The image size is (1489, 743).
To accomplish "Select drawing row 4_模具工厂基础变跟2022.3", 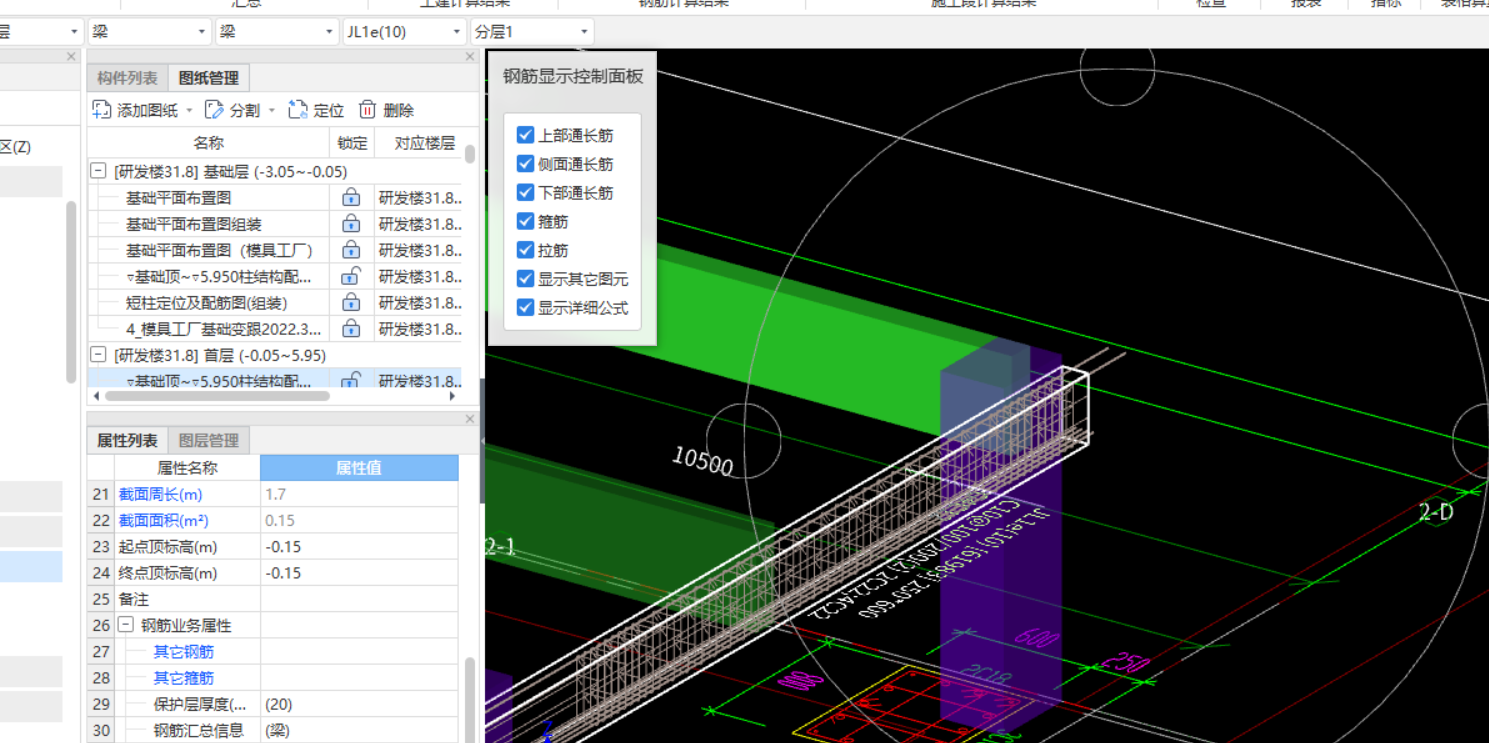I will [224, 328].
